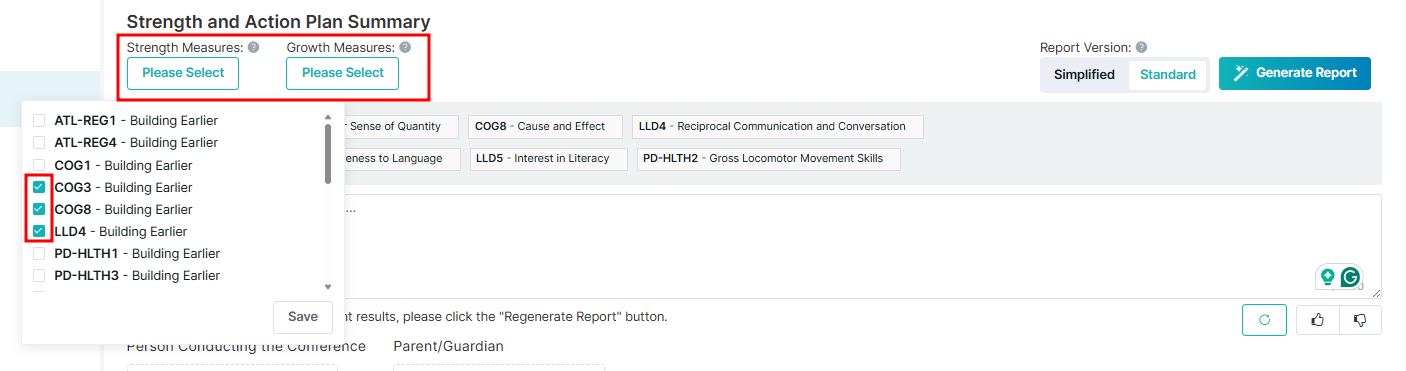This screenshot has width=1406, height=371.
Task: Click the regenerate report refresh icon
Action: coord(1264,320)
